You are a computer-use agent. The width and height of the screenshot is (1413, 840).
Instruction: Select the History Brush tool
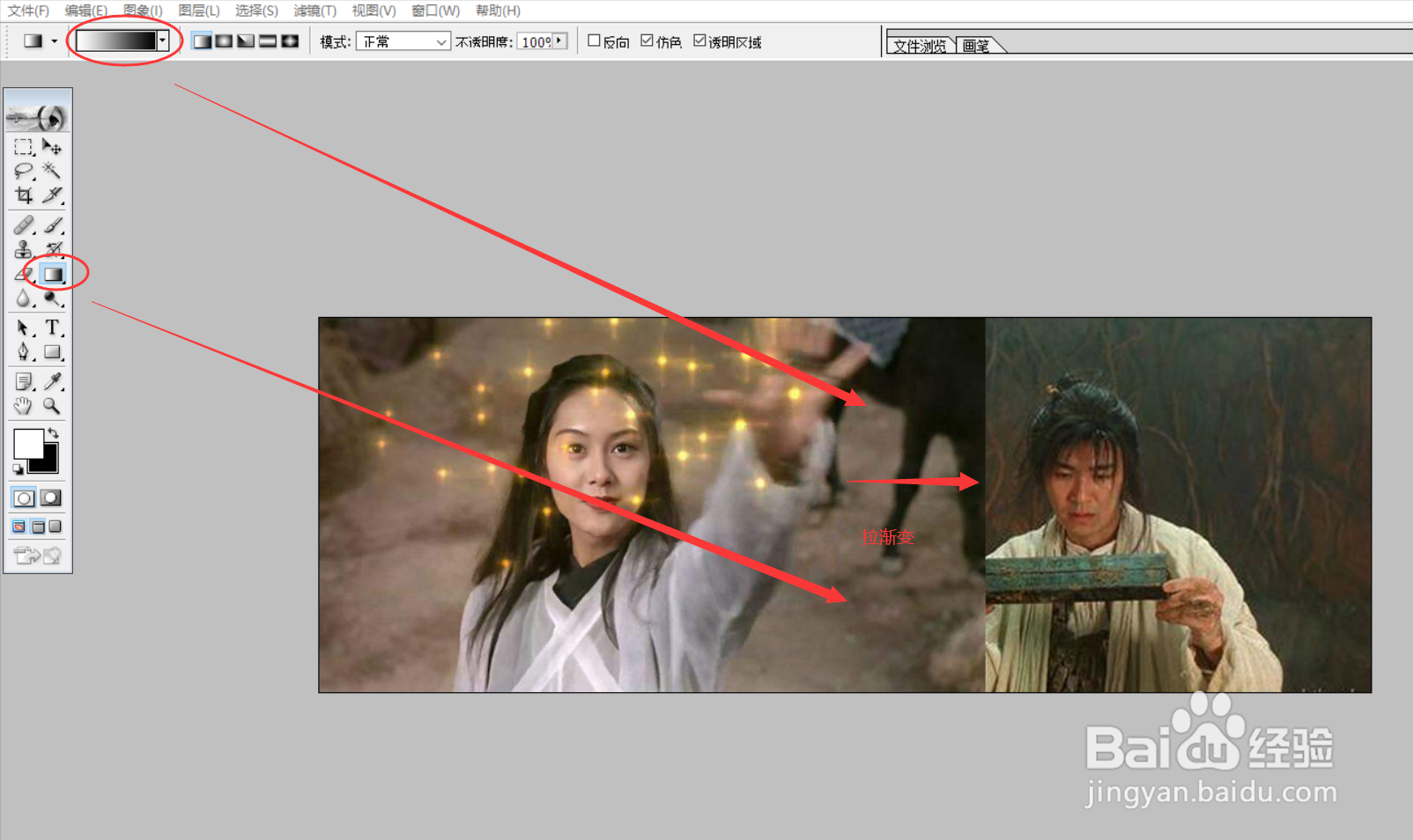[52, 250]
